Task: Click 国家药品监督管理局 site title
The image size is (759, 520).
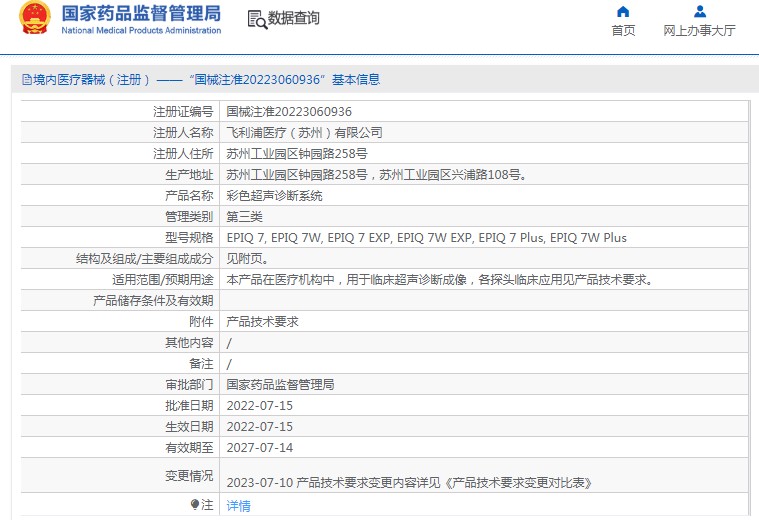Action: point(141,13)
